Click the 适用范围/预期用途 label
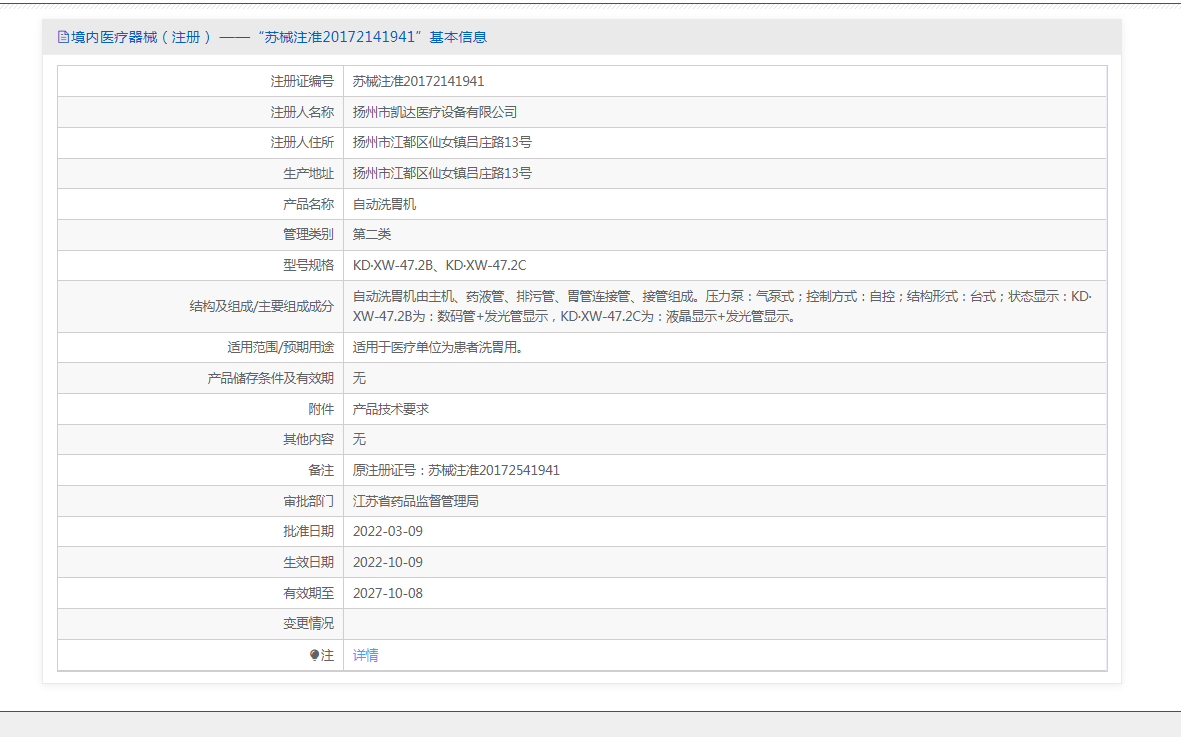Image resolution: width=1181 pixels, height=737 pixels. 280,347
